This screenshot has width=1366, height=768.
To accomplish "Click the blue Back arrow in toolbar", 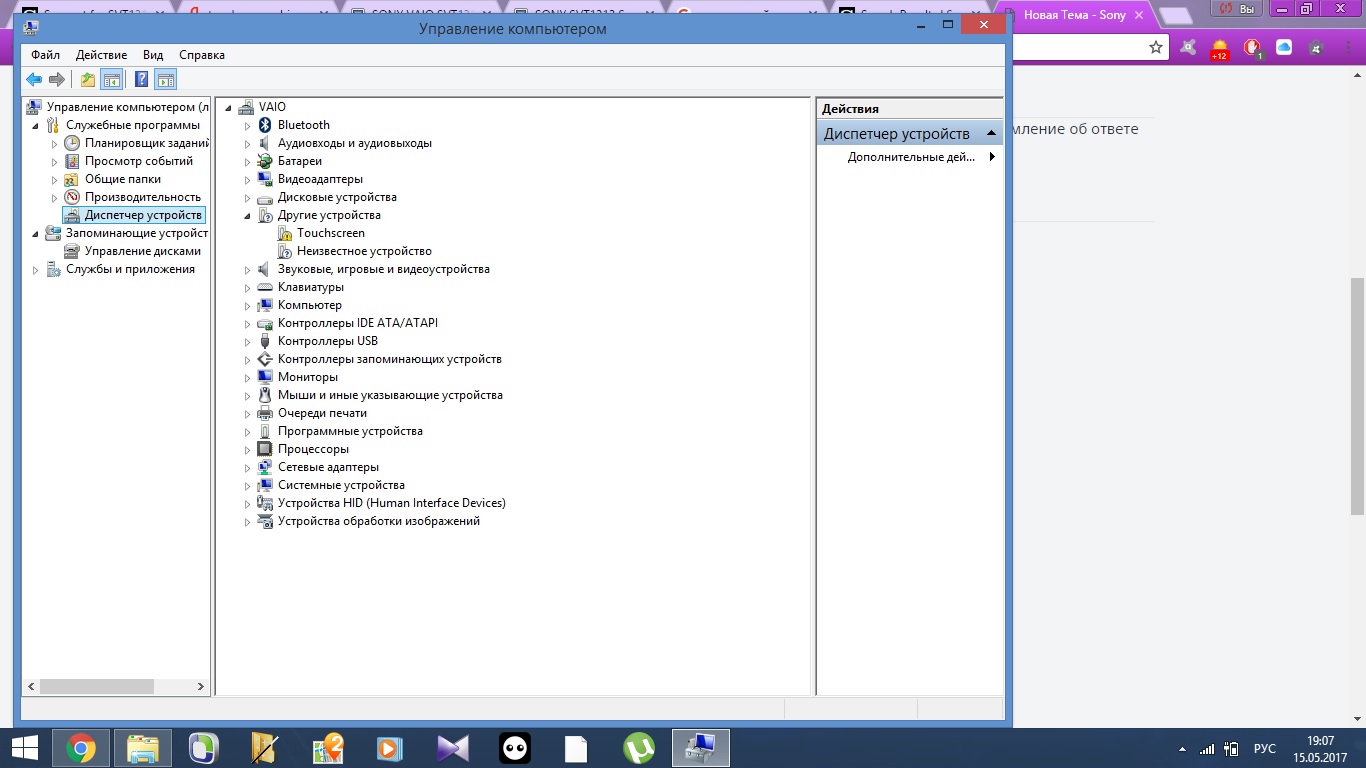I will click(34, 80).
